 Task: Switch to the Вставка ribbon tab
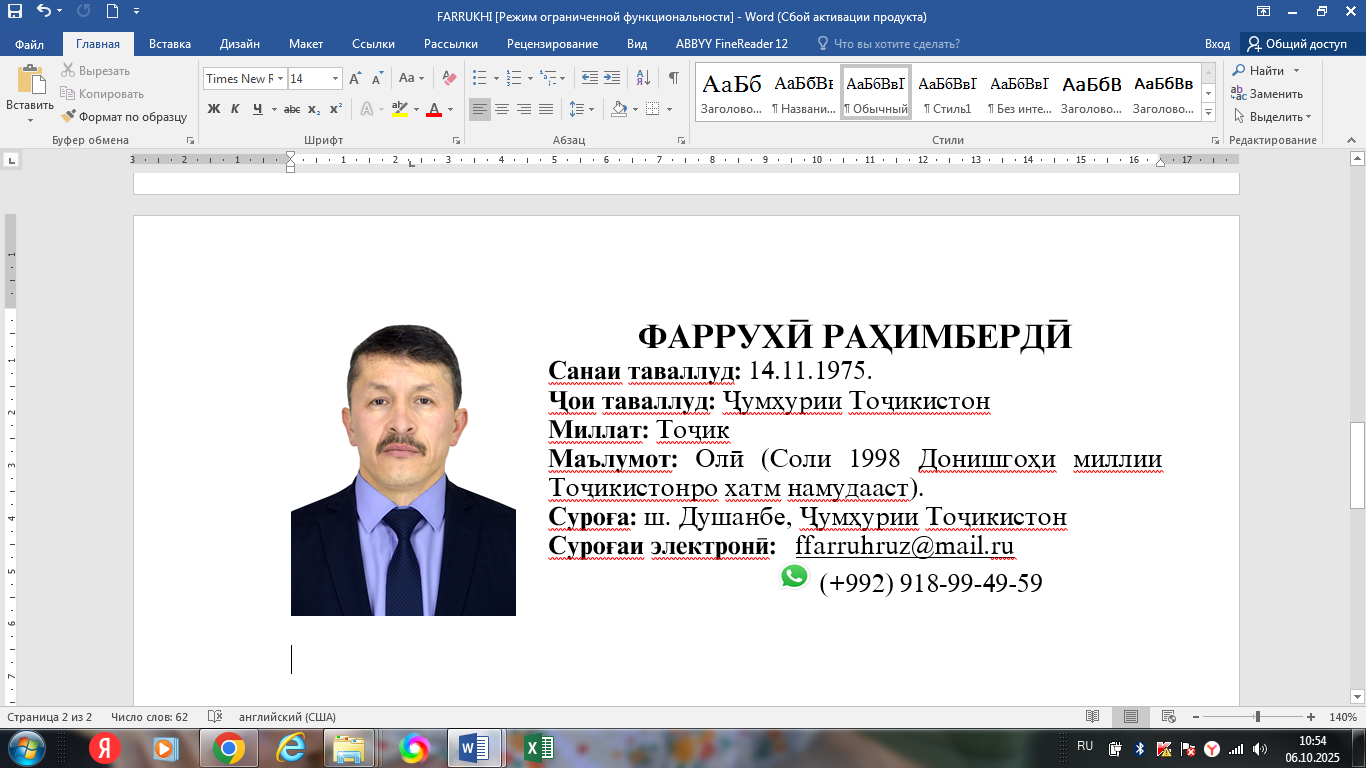(x=170, y=44)
